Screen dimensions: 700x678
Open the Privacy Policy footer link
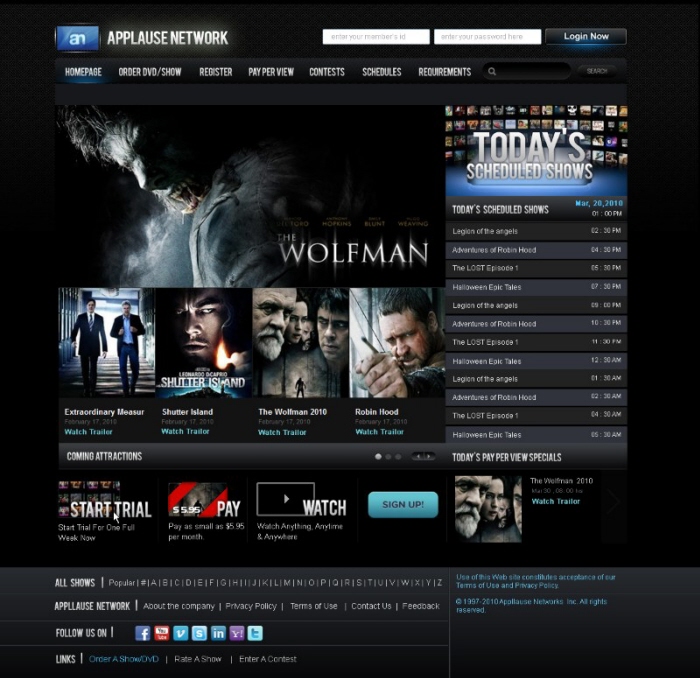point(251,606)
